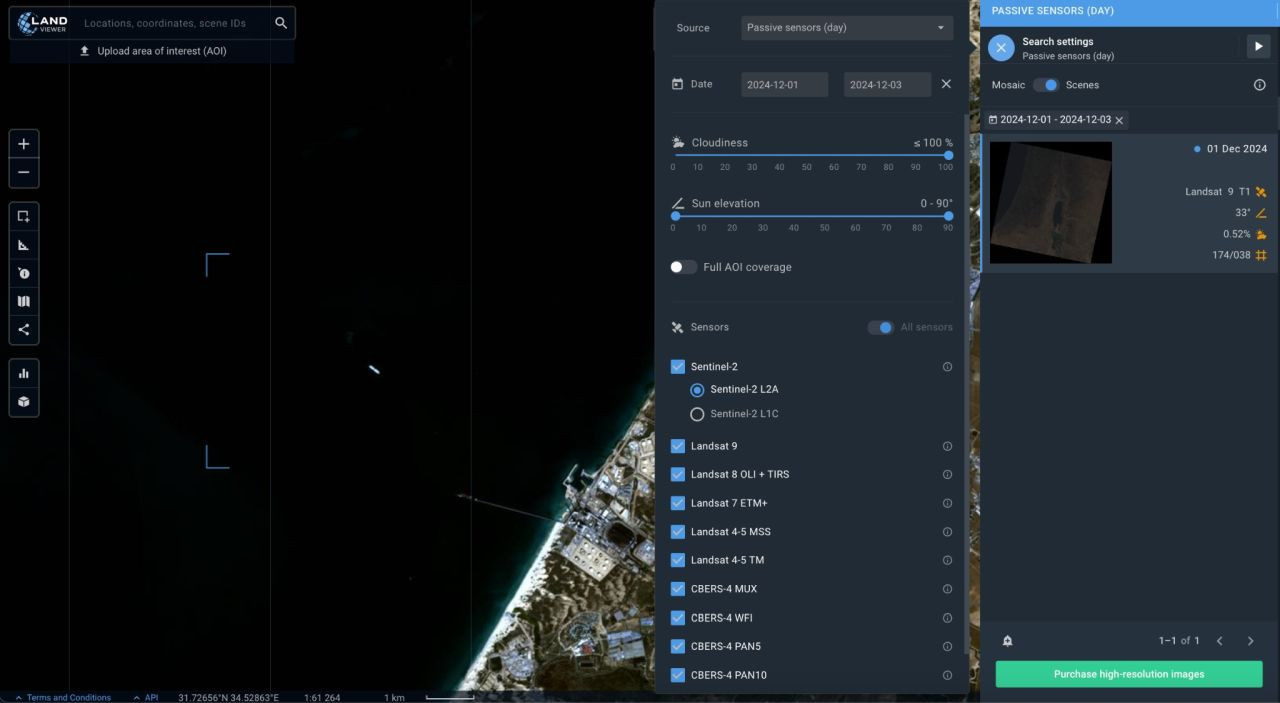Viewport: 1280px width, 703px height.
Task: Expand the Terms and Conditions chevron
Action: 18,697
